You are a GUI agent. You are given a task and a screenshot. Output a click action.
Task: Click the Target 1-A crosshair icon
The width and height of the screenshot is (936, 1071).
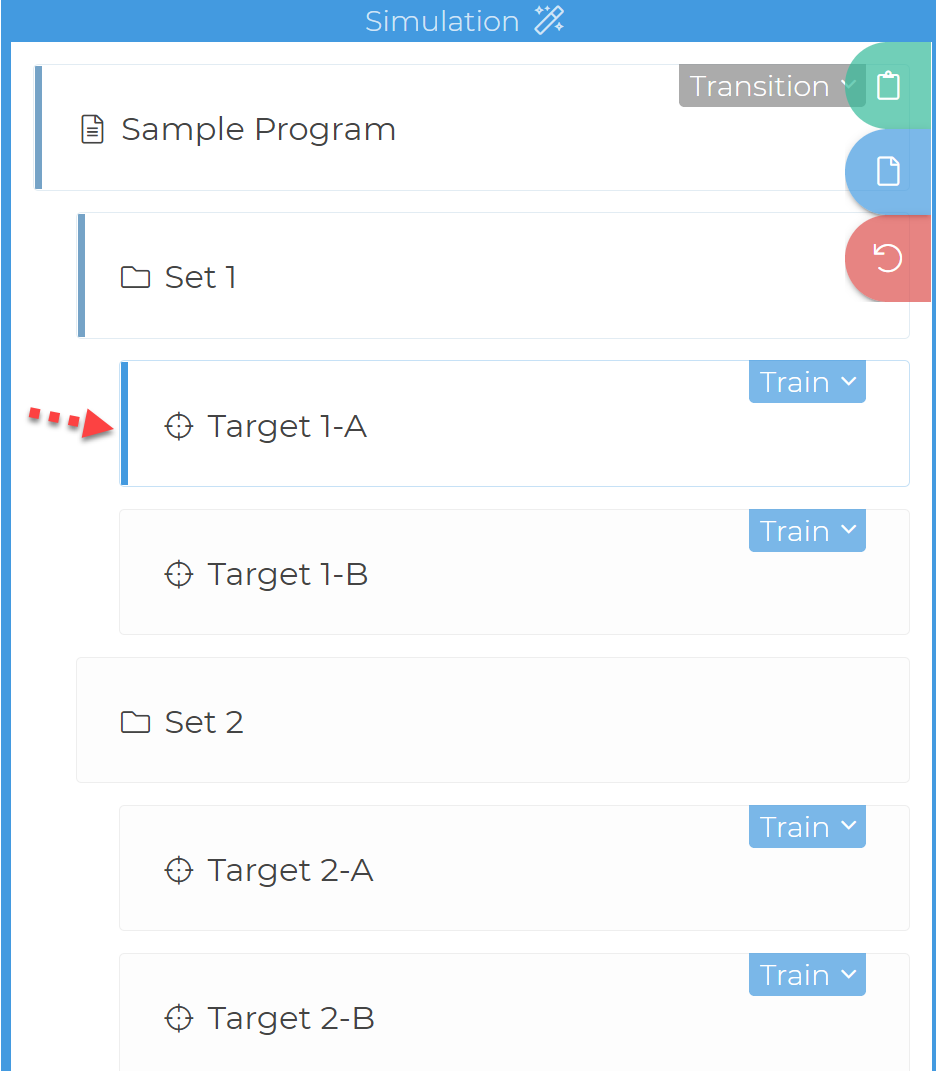pyautogui.click(x=178, y=427)
